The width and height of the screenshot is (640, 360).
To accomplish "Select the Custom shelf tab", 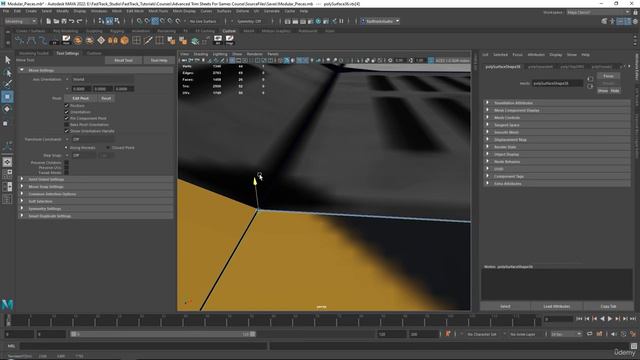I will pyautogui.click(x=229, y=31).
